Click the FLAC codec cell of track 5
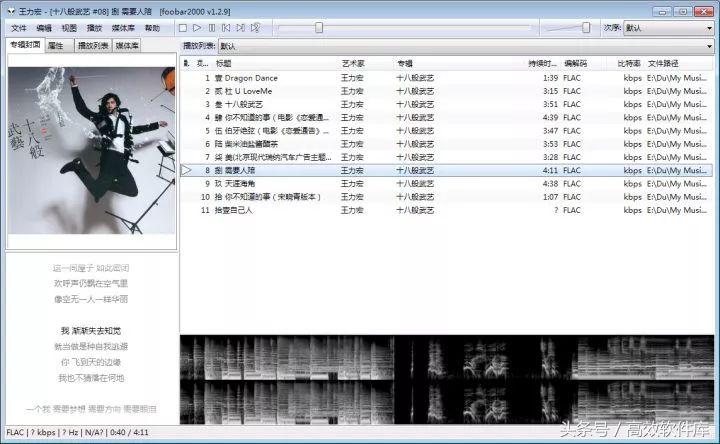The width and height of the screenshot is (720, 444). pyautogui.click(x=572, y=131)
